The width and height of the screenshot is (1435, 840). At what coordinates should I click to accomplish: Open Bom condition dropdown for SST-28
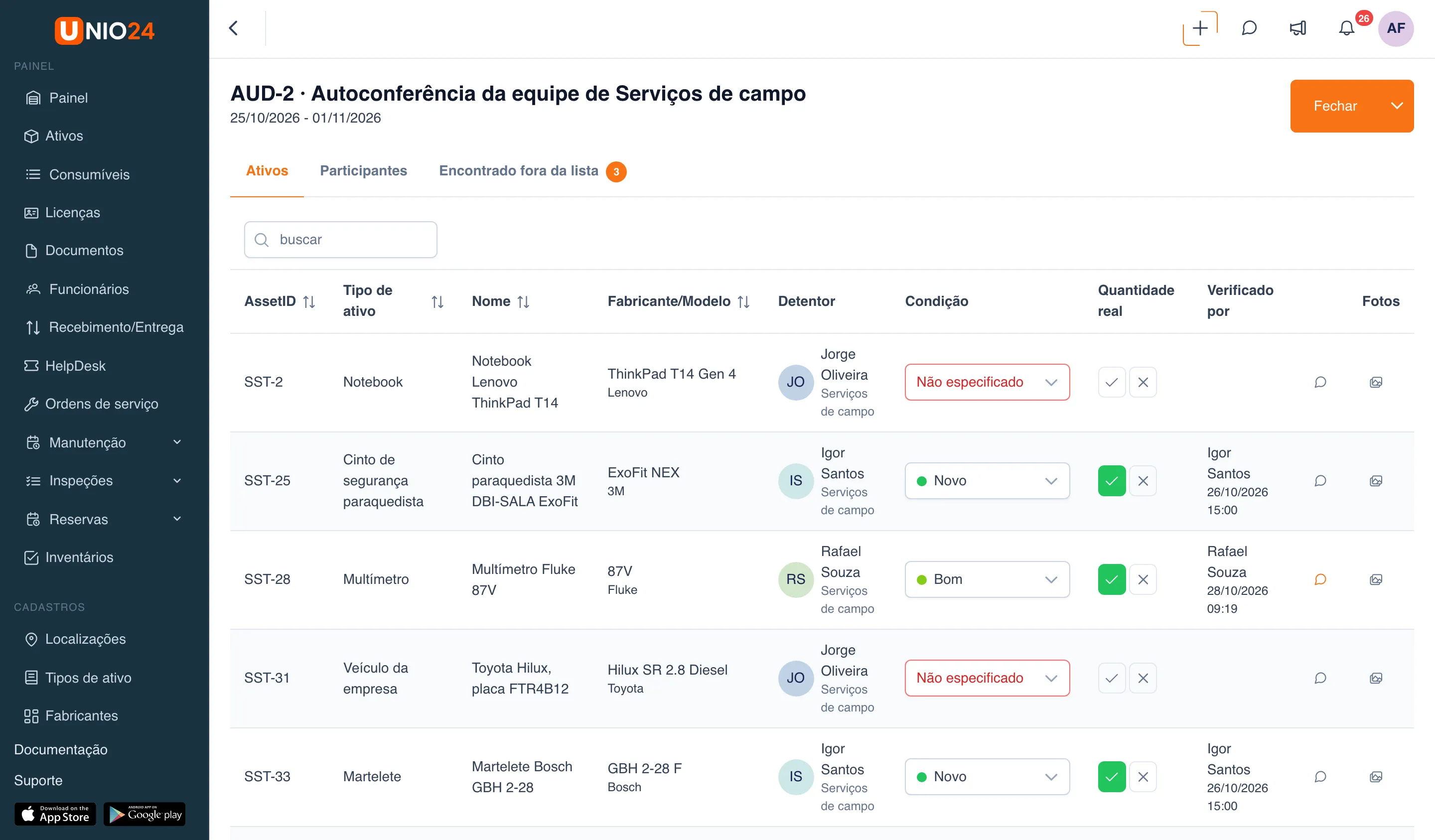[987, 579]
